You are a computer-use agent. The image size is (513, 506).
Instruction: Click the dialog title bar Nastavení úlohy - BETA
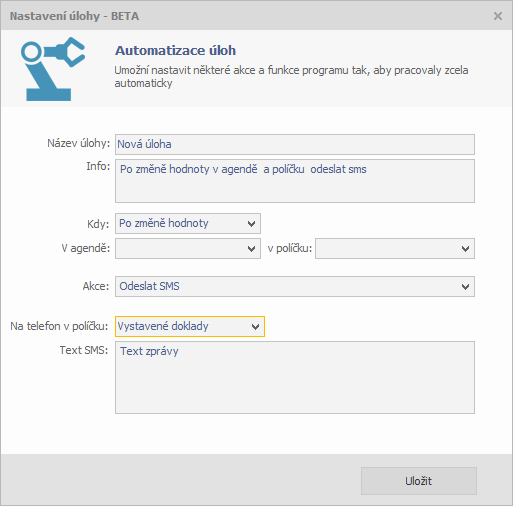click(74, 16)
